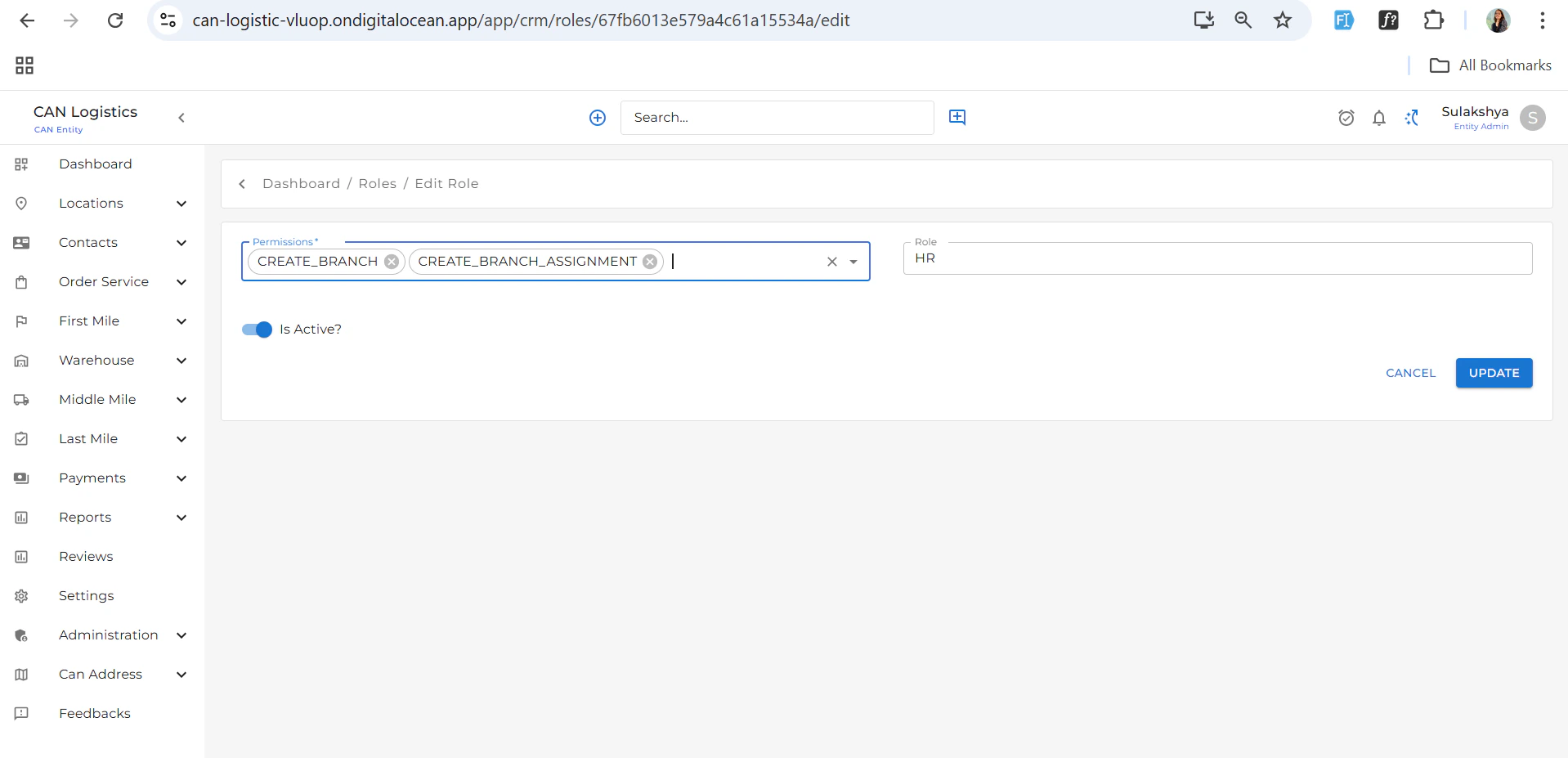Focus the Search box
This screenshot has width=1568, height=758.
(x=777, y=118)
